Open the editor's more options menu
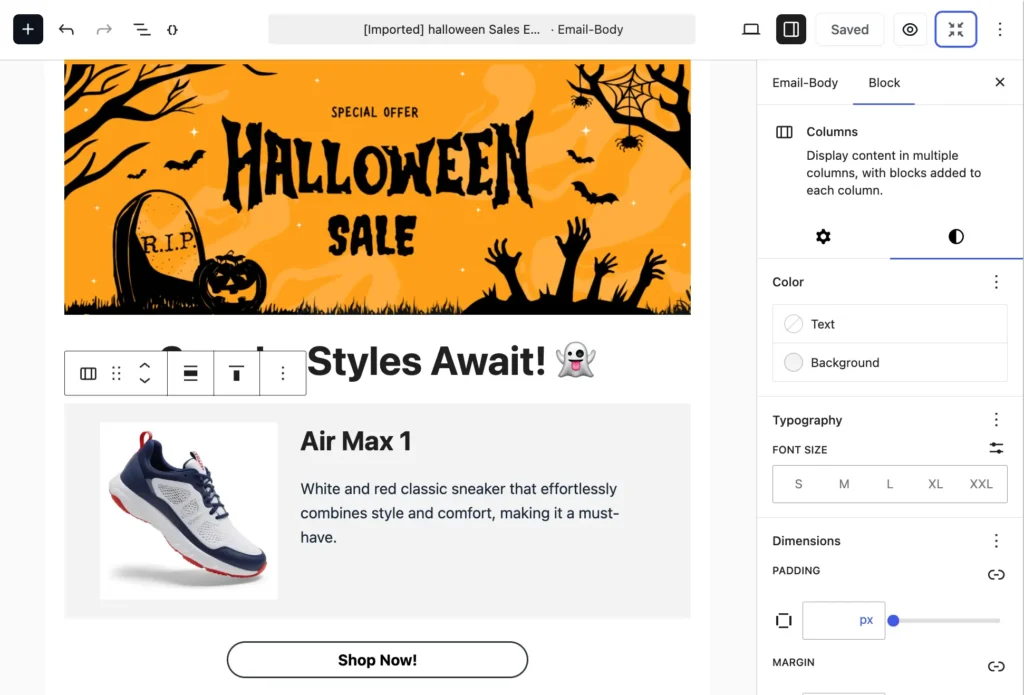This screenshot has width=1024, height=695. tap(999, 29)
